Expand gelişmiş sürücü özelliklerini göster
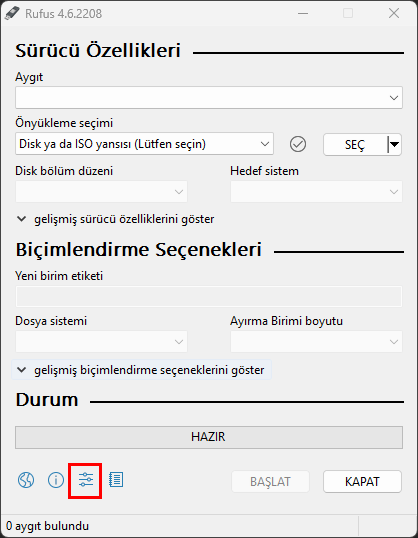418x538 pixels. pyautogui.click(x=116, y=219)
